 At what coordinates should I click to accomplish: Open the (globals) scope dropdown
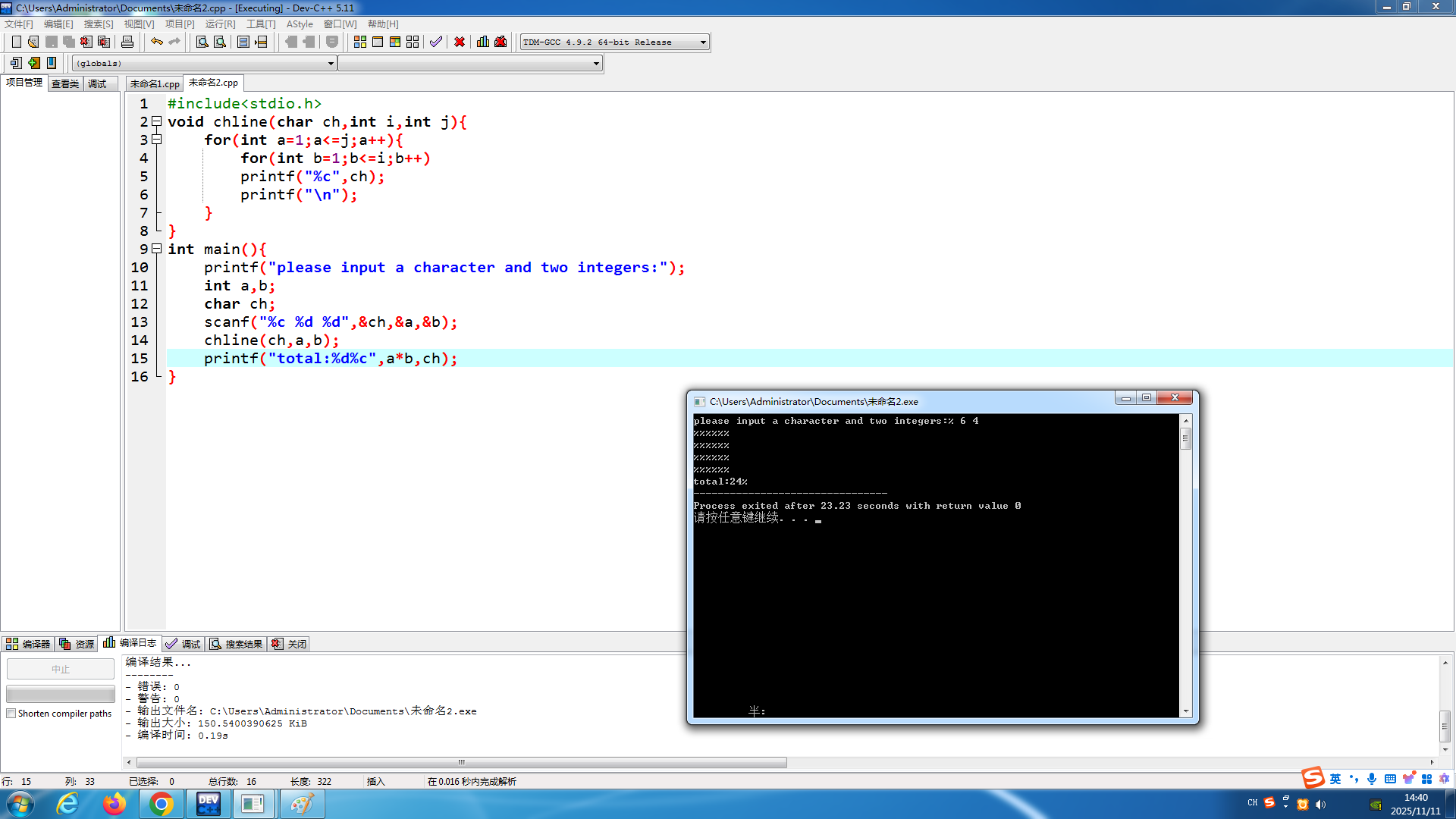331,64
